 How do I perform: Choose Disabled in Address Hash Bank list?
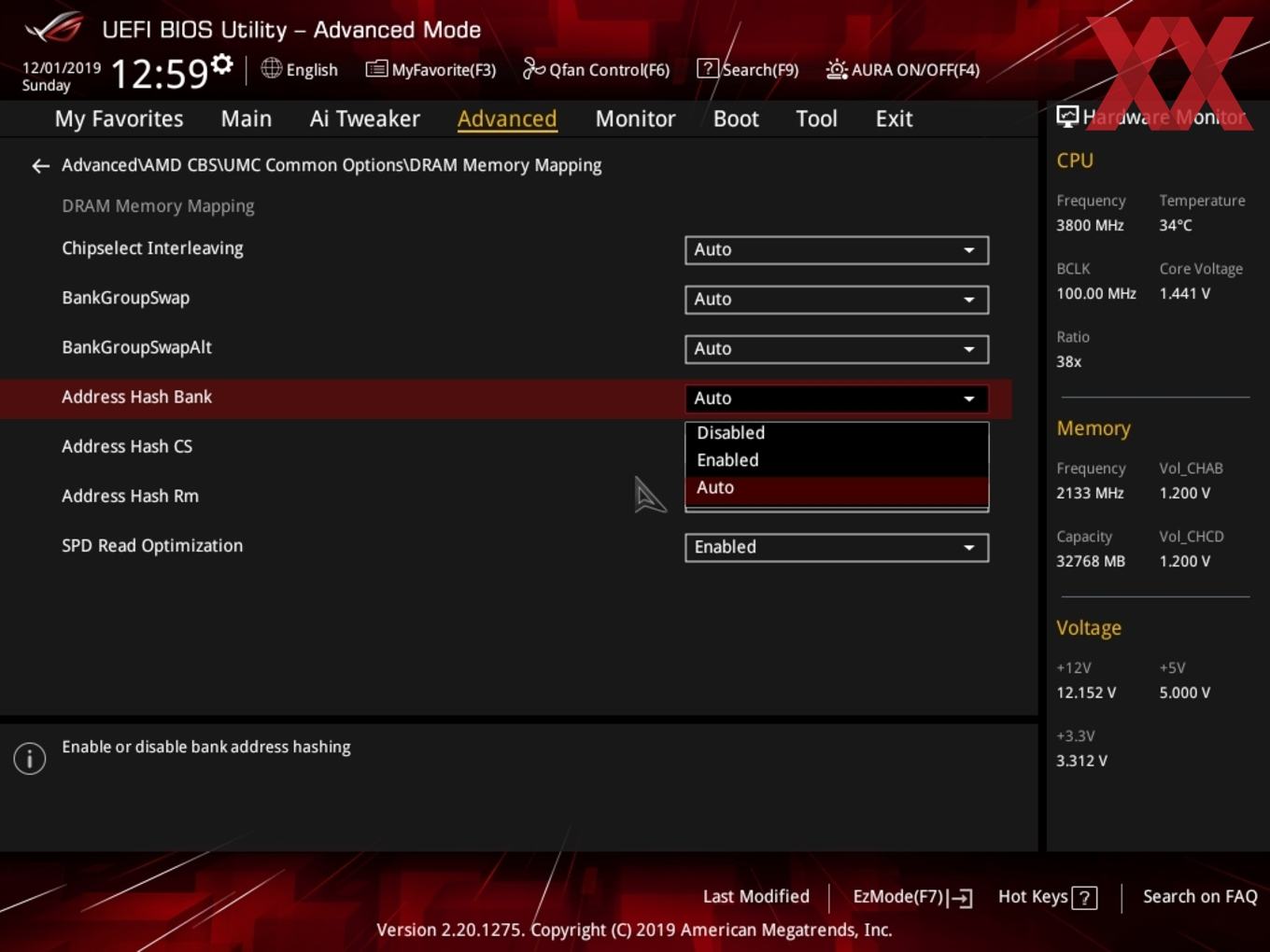(837, 433)
